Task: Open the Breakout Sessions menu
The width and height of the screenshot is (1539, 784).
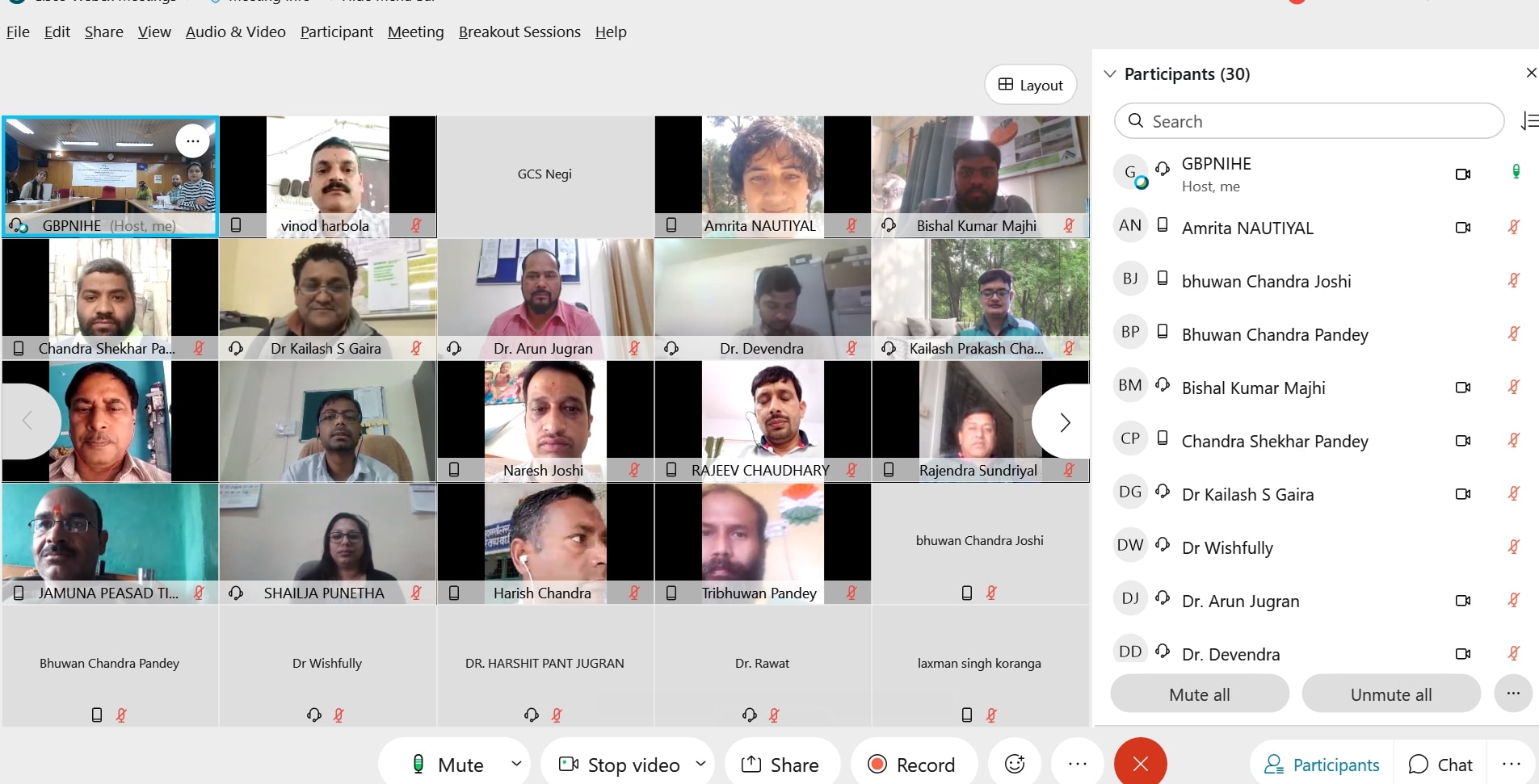Action: (x=519, y=32)
